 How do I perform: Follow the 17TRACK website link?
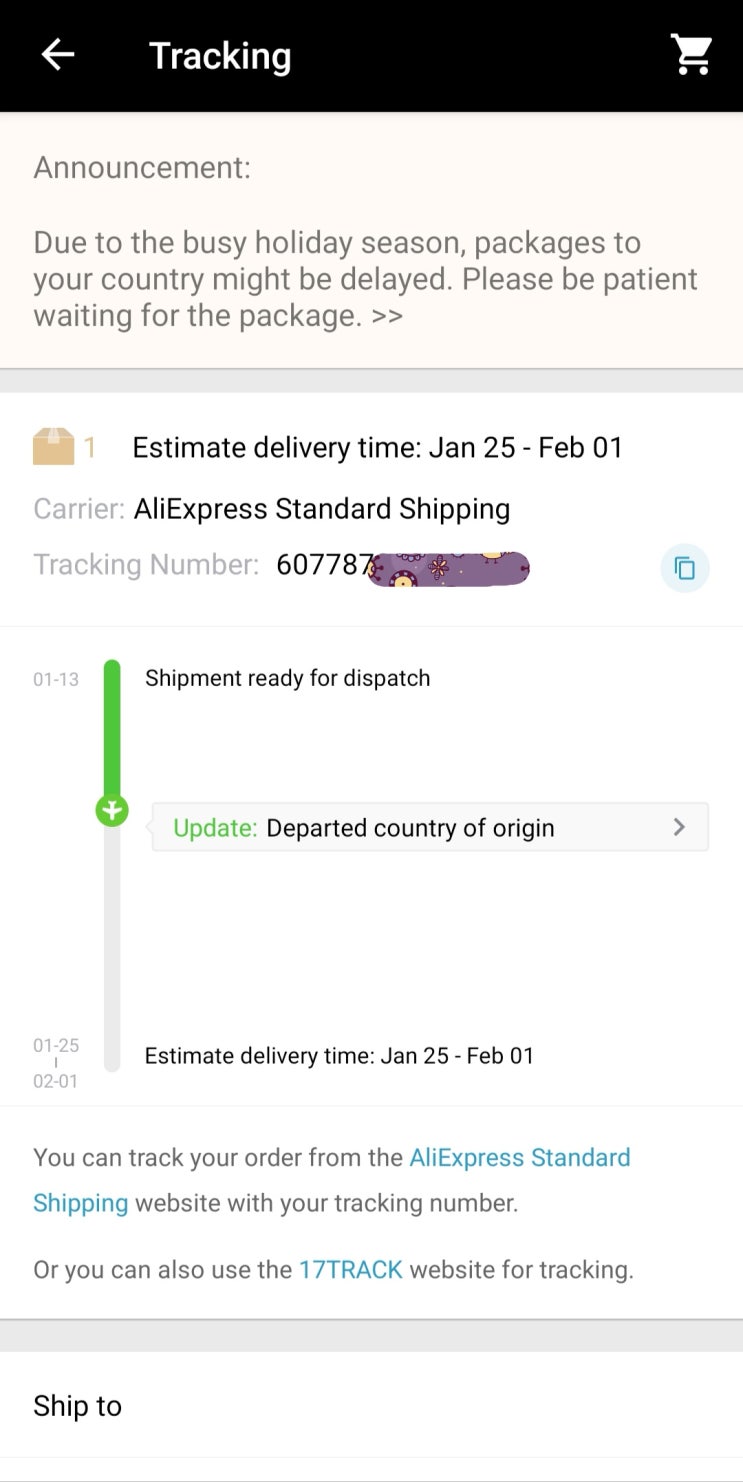[x=351, y=1270]
